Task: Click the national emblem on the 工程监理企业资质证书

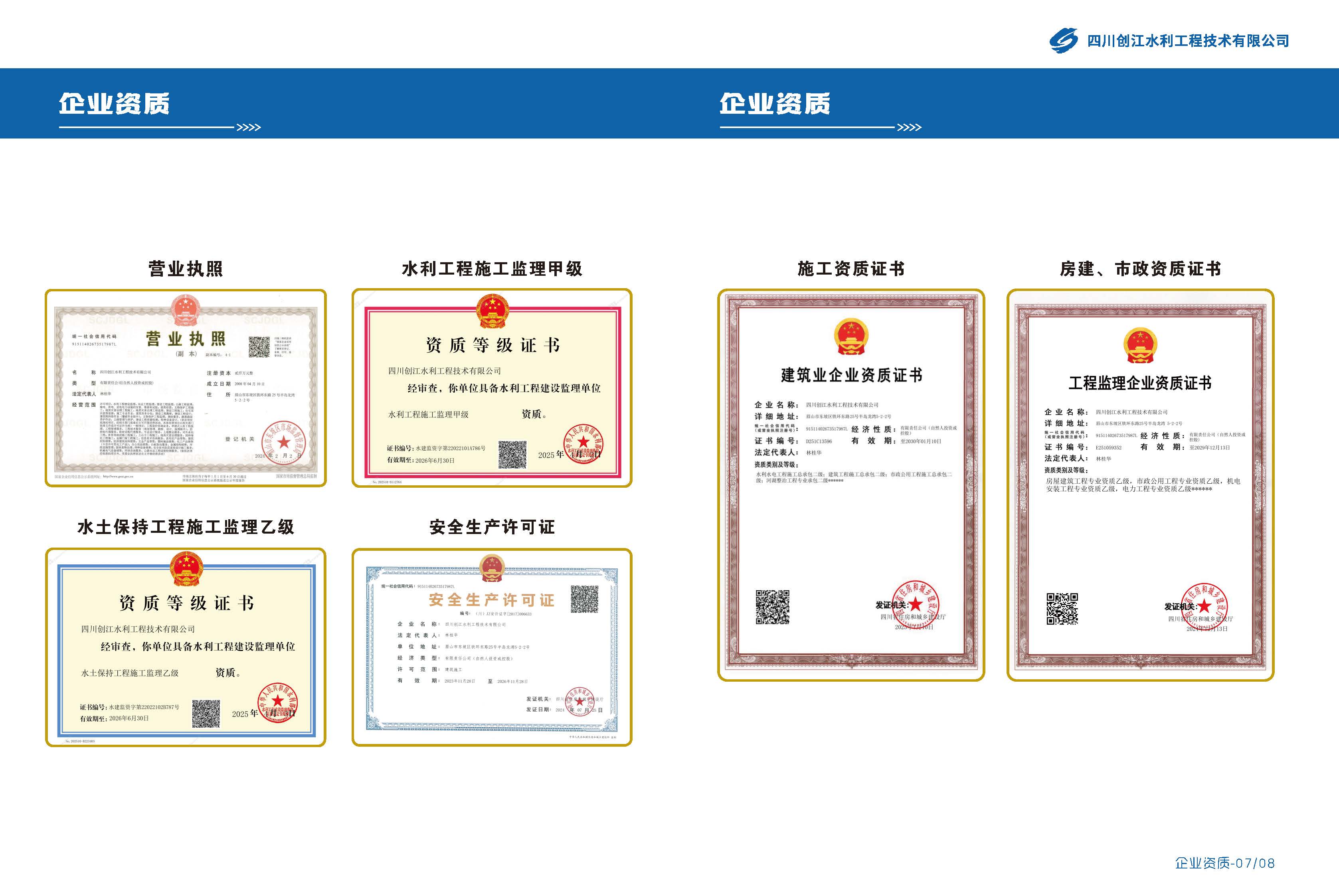Action: tap(1140, 345)
